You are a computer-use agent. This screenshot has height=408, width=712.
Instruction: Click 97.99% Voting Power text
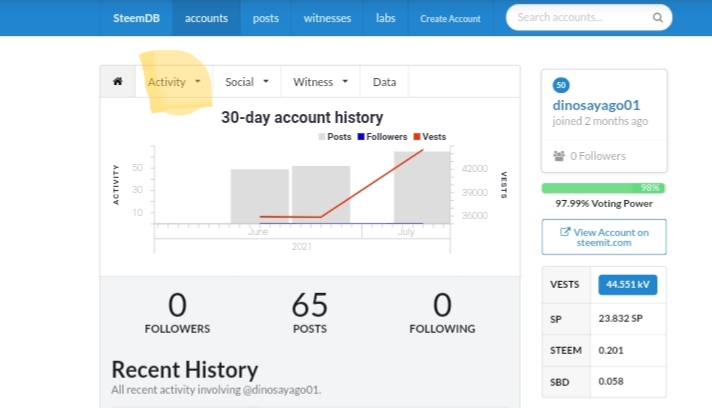tap(604, 204)
